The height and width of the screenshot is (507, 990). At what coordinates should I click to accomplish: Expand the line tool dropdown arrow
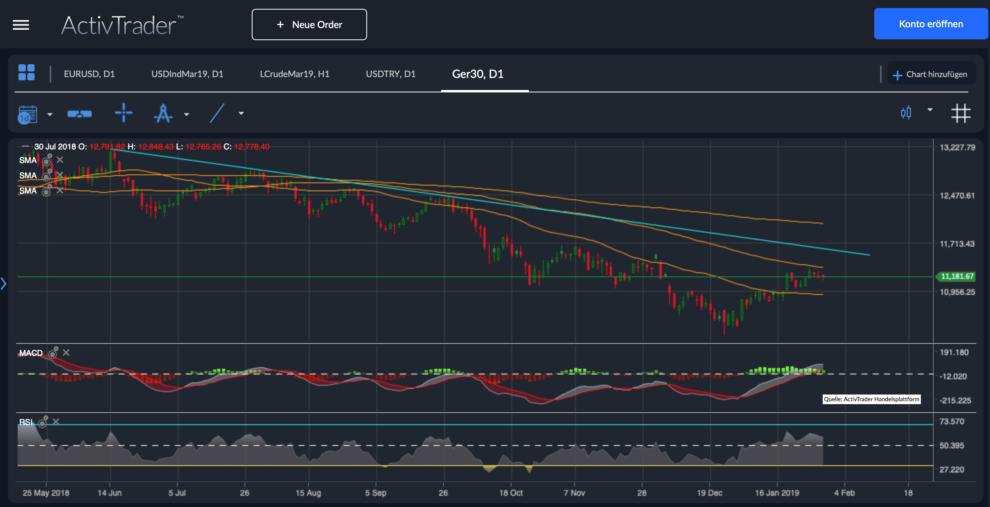[x=241, y=114]
